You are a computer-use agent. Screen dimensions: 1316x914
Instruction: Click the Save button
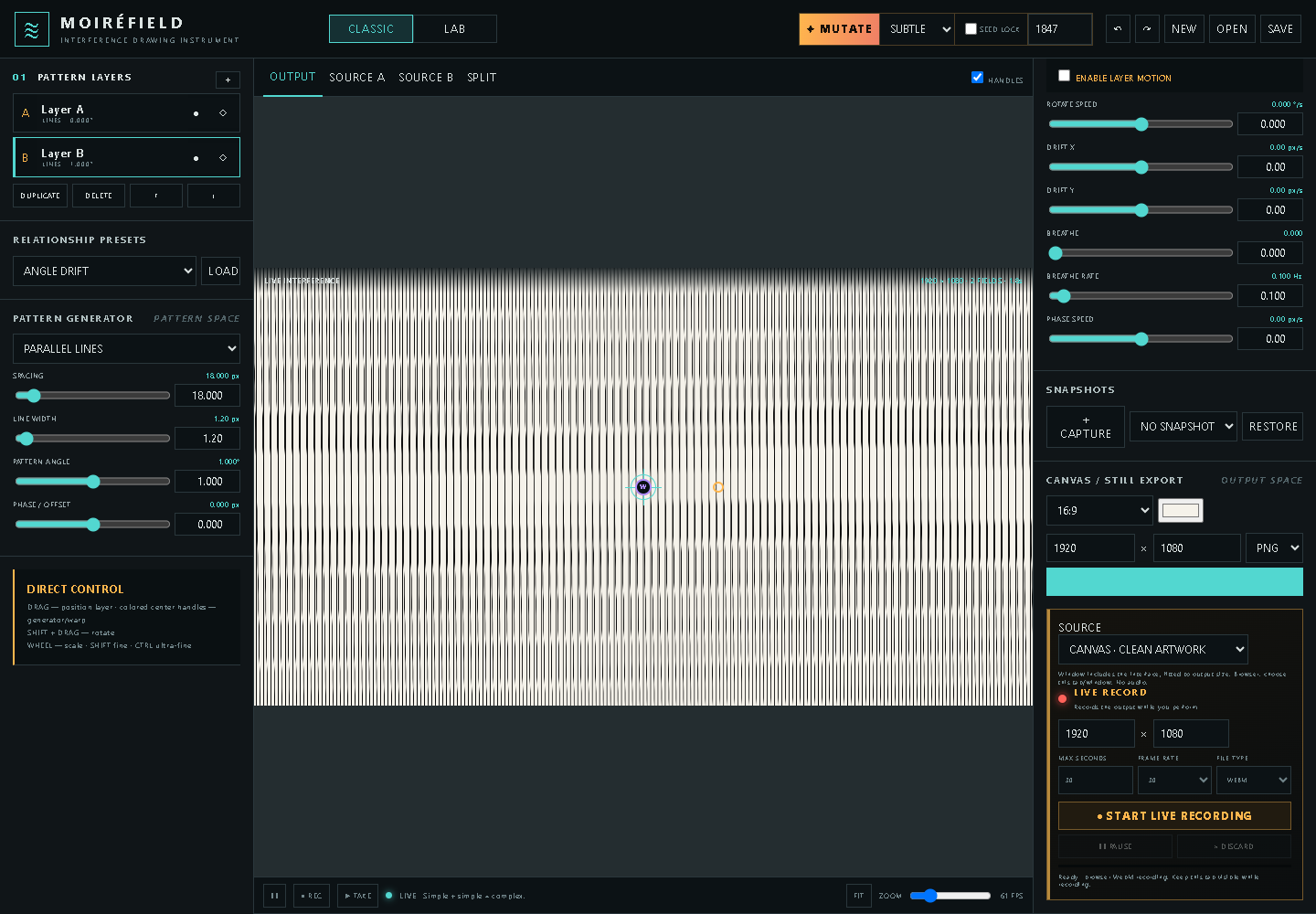click(x=1280, y=29)
